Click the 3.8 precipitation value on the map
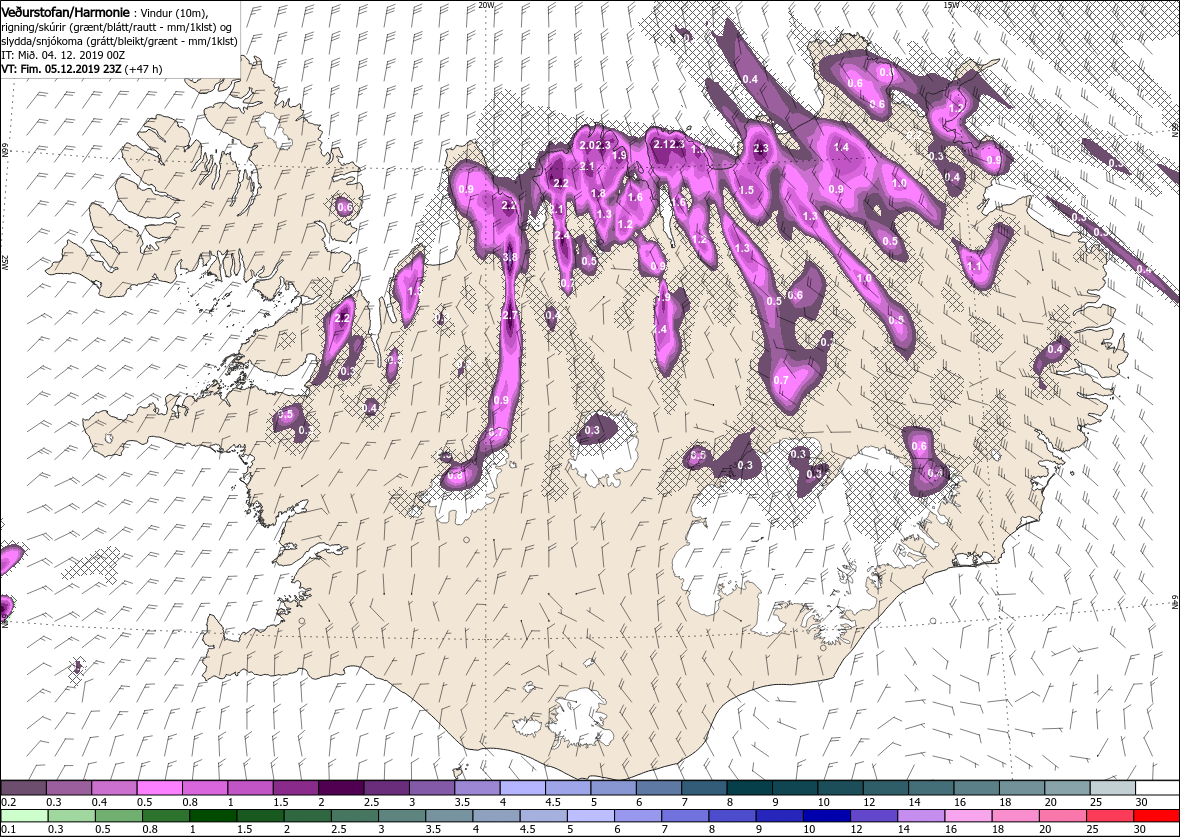Viewport: 1180px width, 837px height. 509,257
